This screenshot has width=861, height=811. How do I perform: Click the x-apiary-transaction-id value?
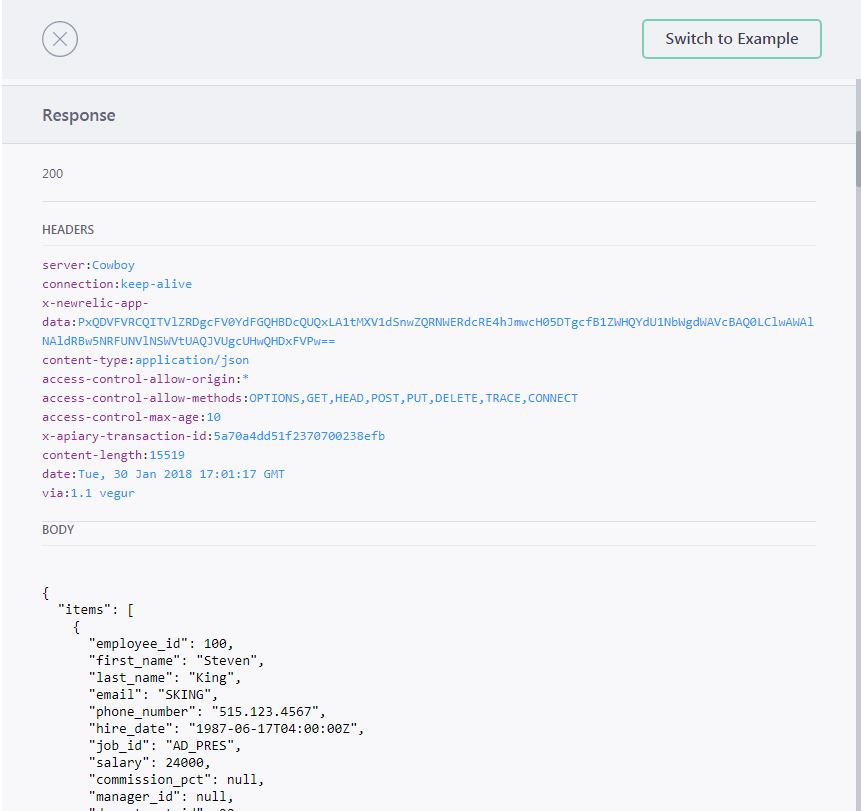pyautogui.click(x=299, y=436)
